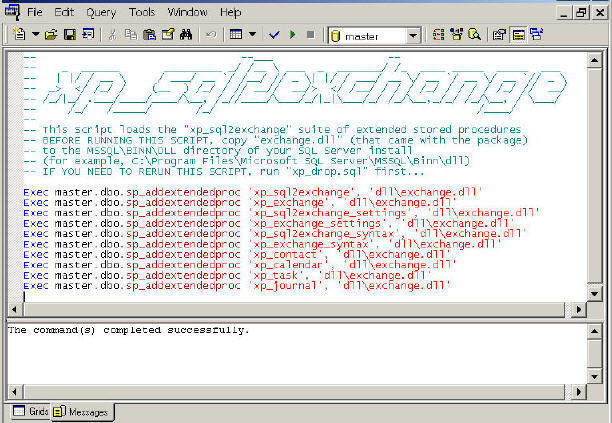Open the New Query dropdown arrow
The image size is (612, 423).
(x=36, y=35)
